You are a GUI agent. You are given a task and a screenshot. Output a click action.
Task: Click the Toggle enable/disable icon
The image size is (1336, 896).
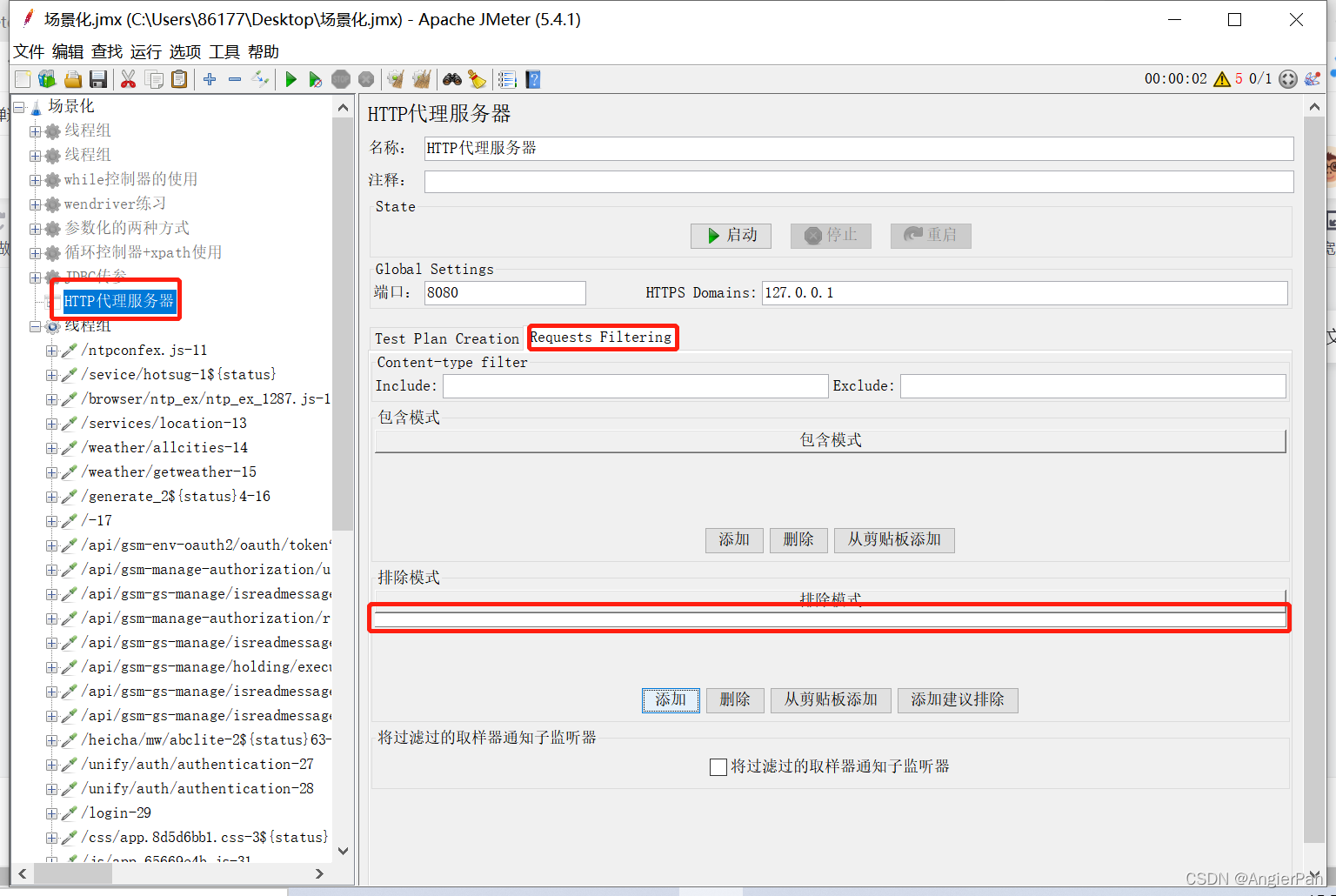pyautogui.click(x=260, y=79)
